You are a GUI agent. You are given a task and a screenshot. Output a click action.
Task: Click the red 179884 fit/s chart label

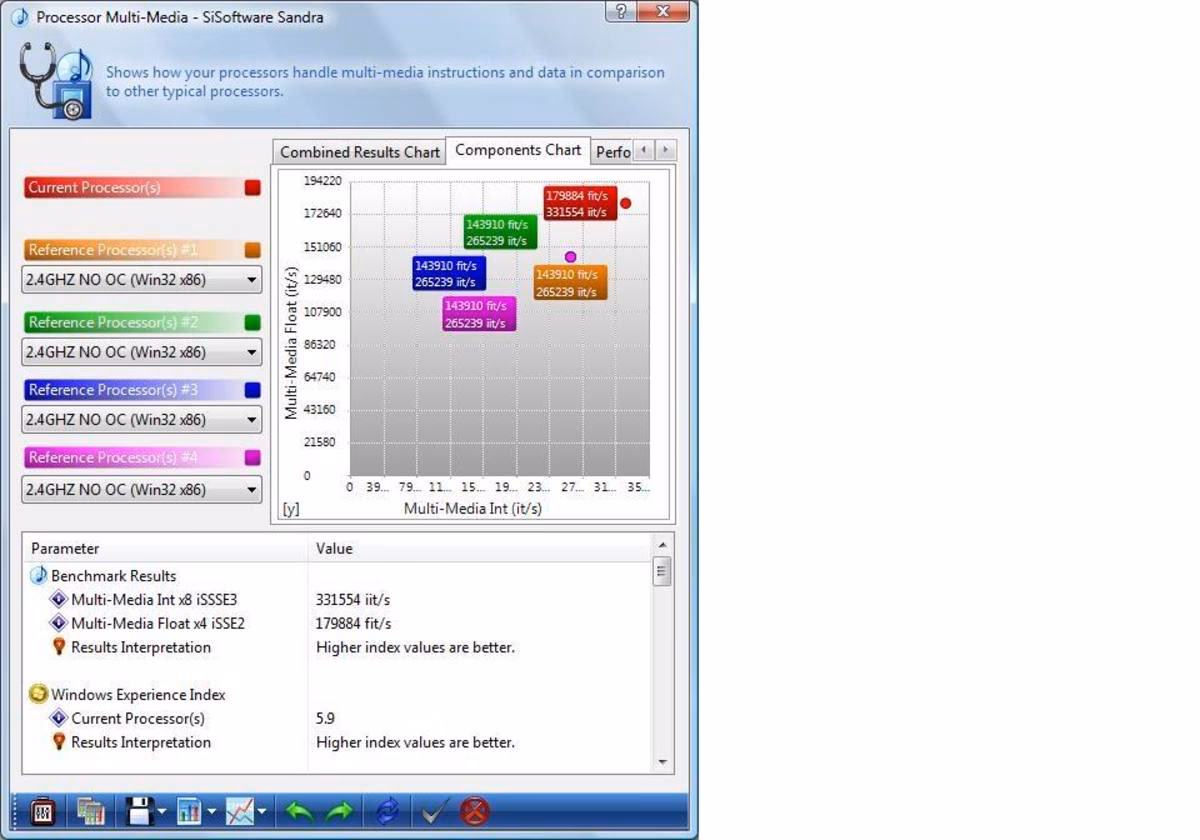click(580, 203)
